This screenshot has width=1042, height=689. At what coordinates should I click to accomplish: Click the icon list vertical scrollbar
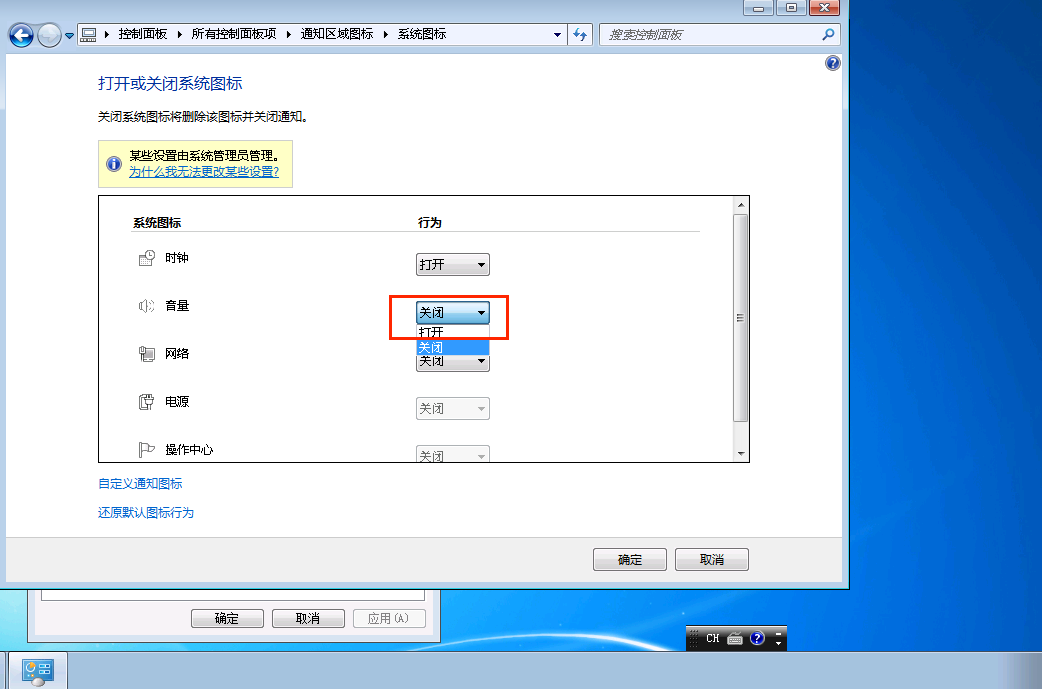(741, 318)
